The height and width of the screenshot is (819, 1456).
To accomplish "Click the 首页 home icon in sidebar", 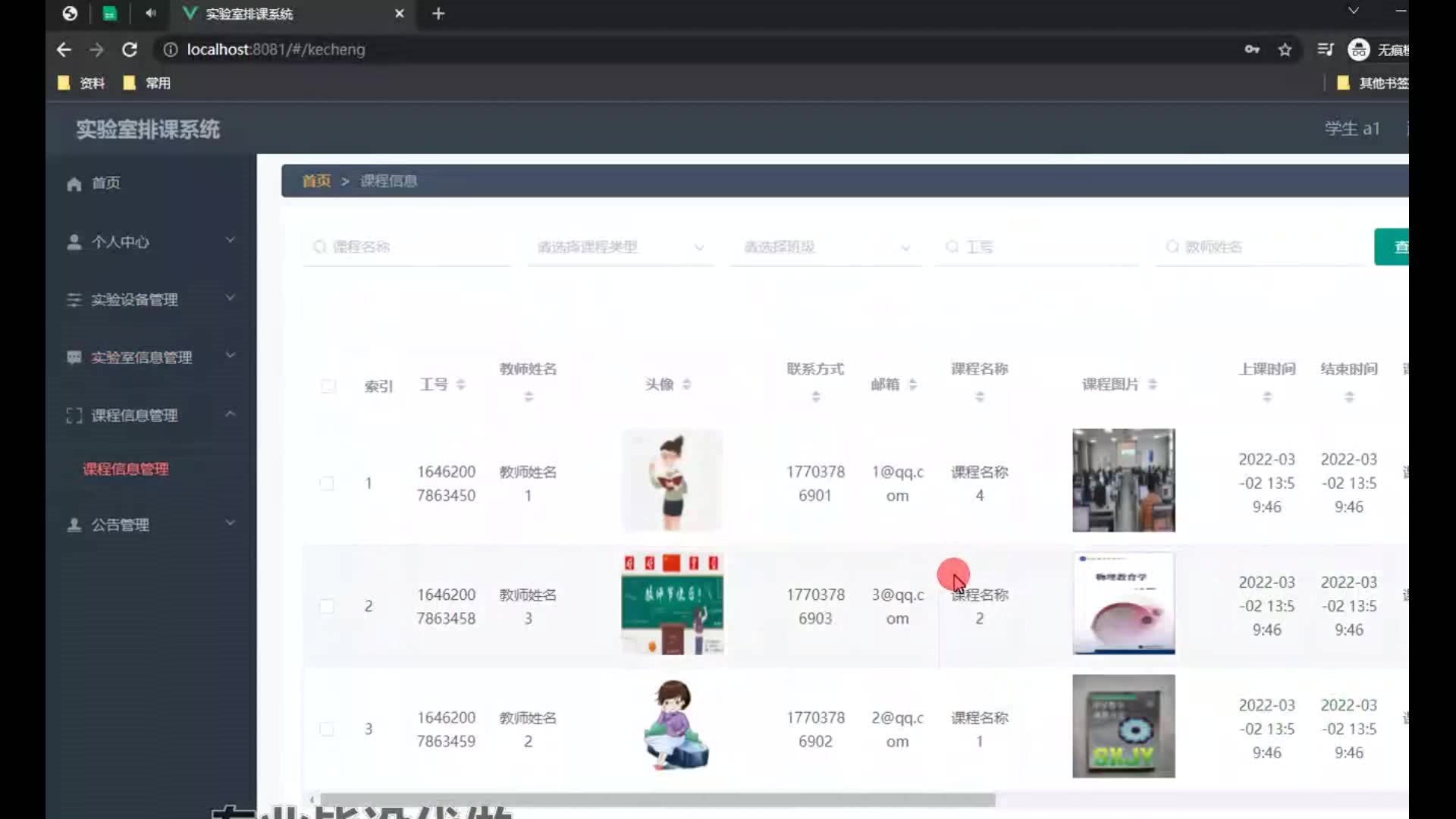I will 74,184.
